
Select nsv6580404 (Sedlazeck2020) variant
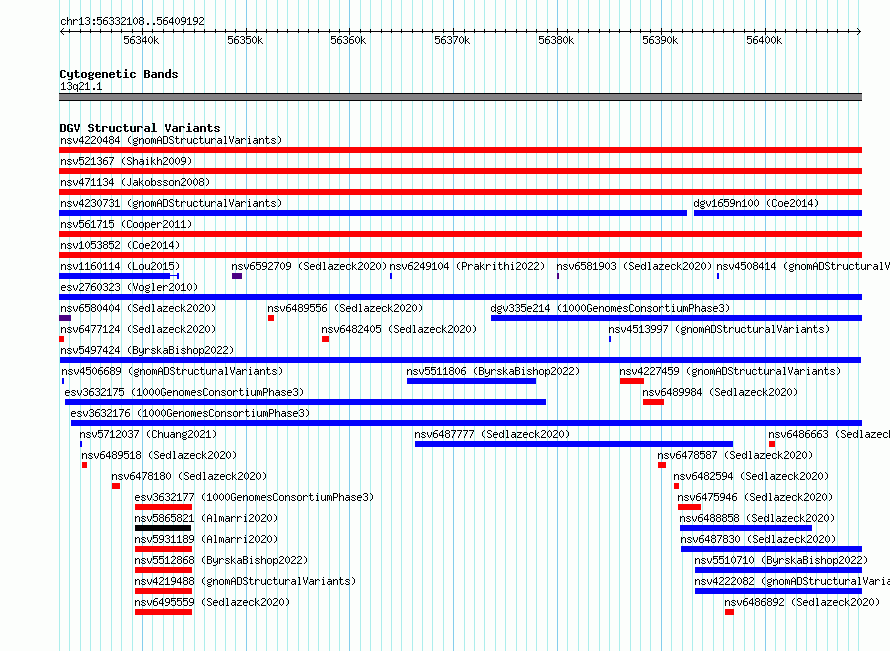click(138, 308)
